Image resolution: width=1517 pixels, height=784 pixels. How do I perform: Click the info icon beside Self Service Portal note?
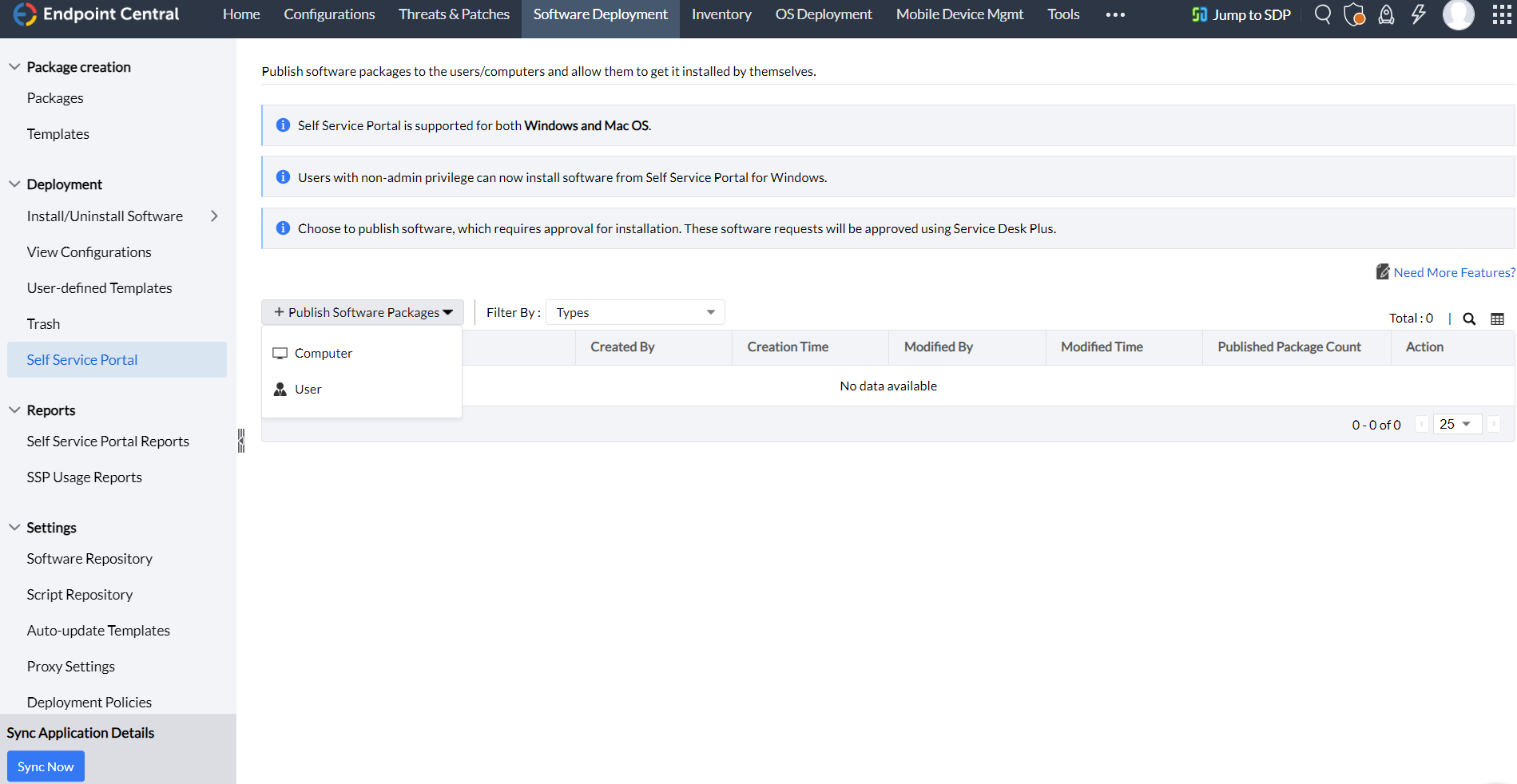tap(283, 125)
